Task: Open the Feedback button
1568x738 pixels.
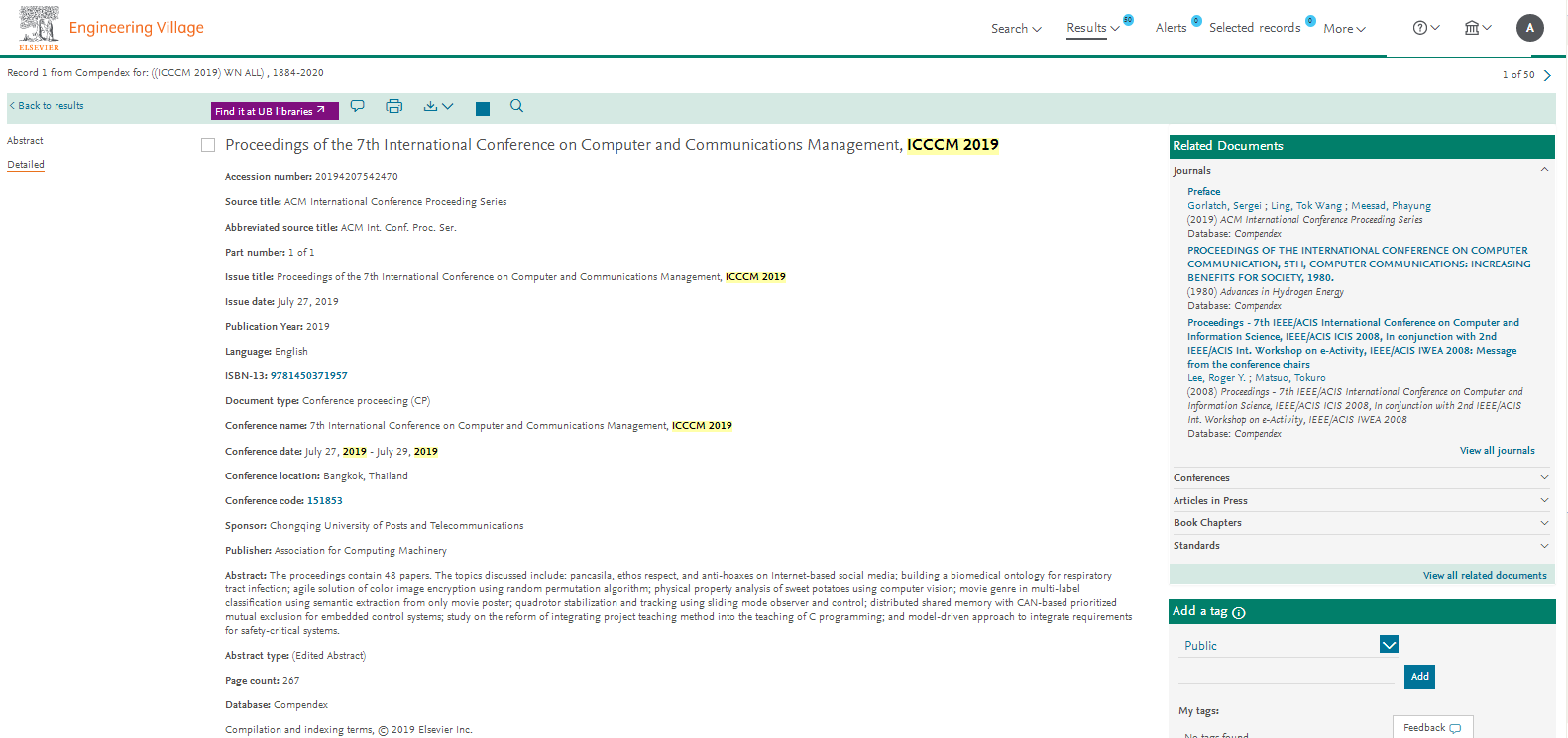Action: [1432, 728]
